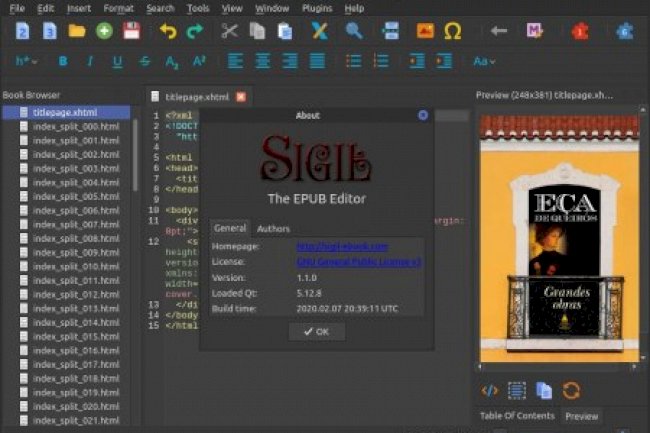Open Find and Replace magnifier icon

(354, 31)
